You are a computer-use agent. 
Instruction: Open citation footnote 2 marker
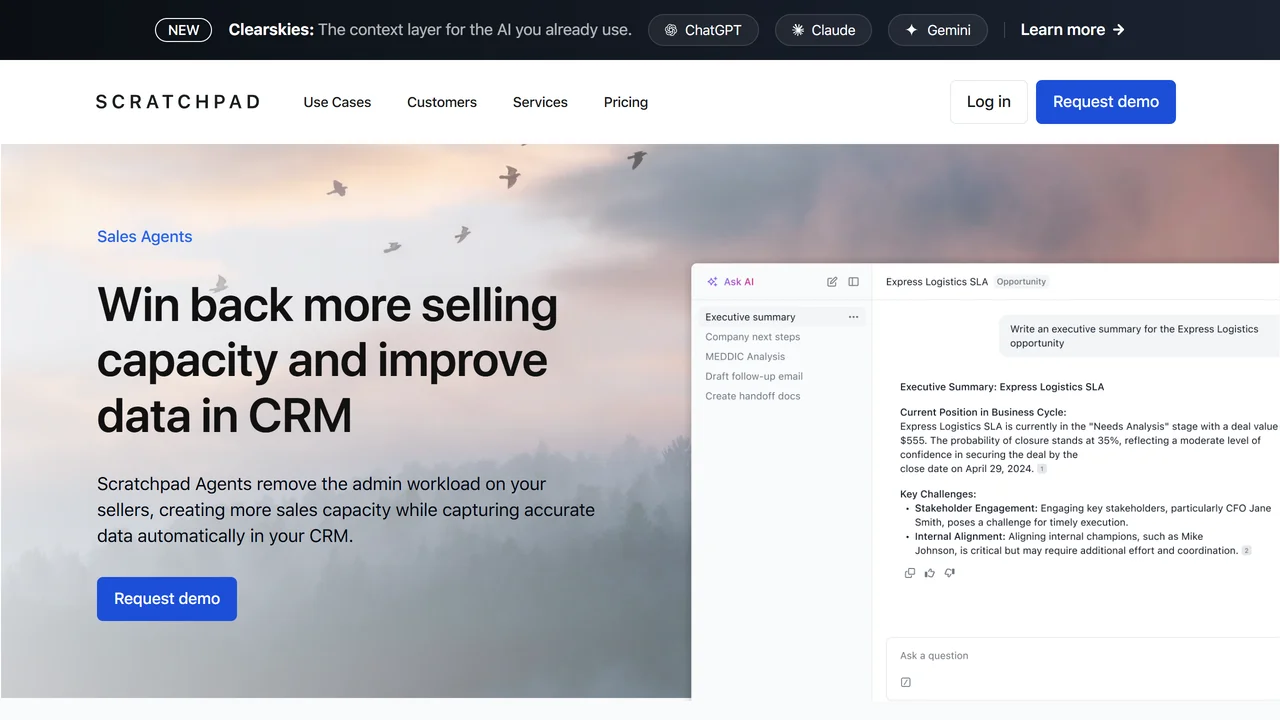[x=1246, y=551]
